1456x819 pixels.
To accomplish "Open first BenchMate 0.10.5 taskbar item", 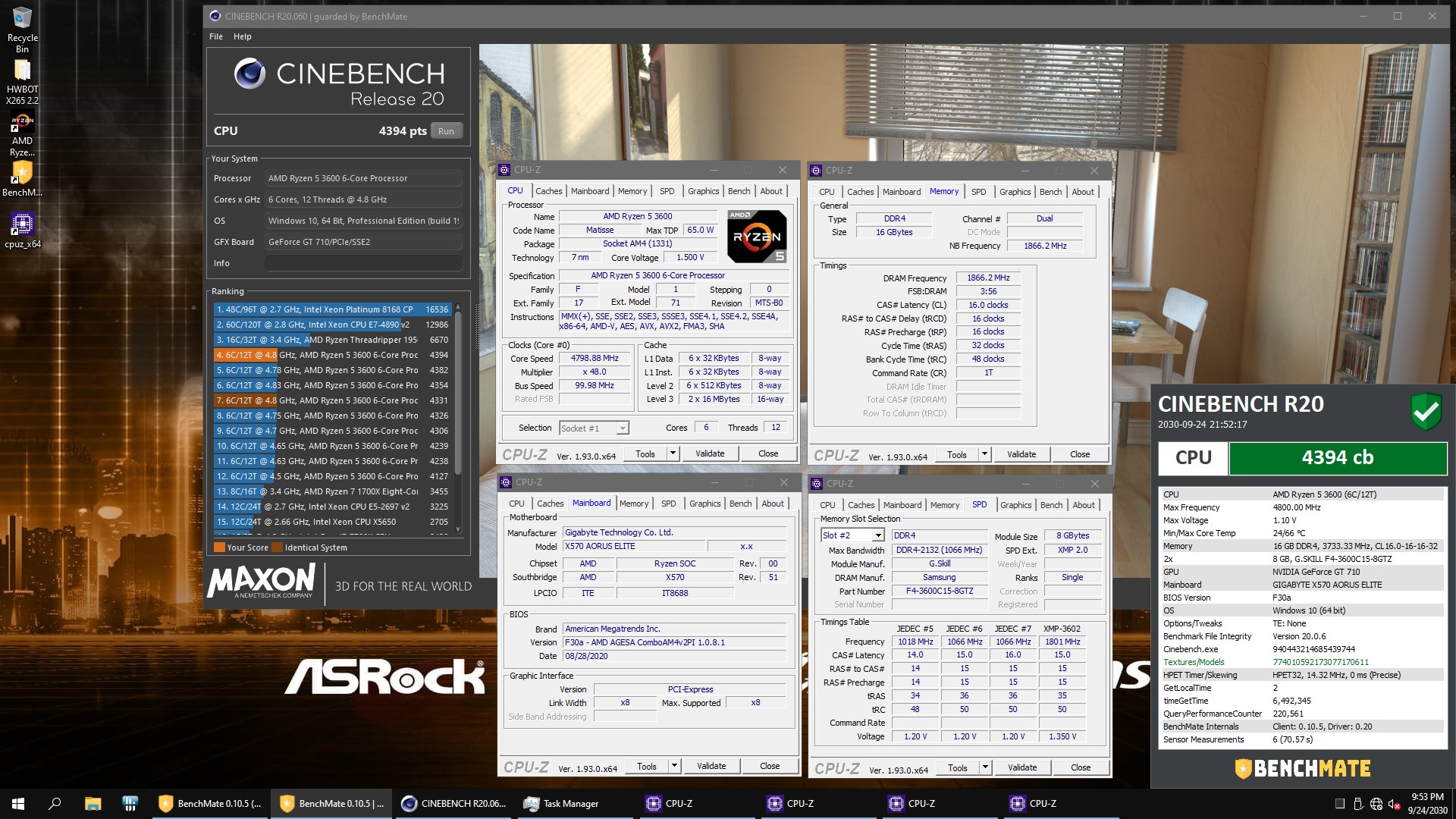I will click(x=210, y=803).
